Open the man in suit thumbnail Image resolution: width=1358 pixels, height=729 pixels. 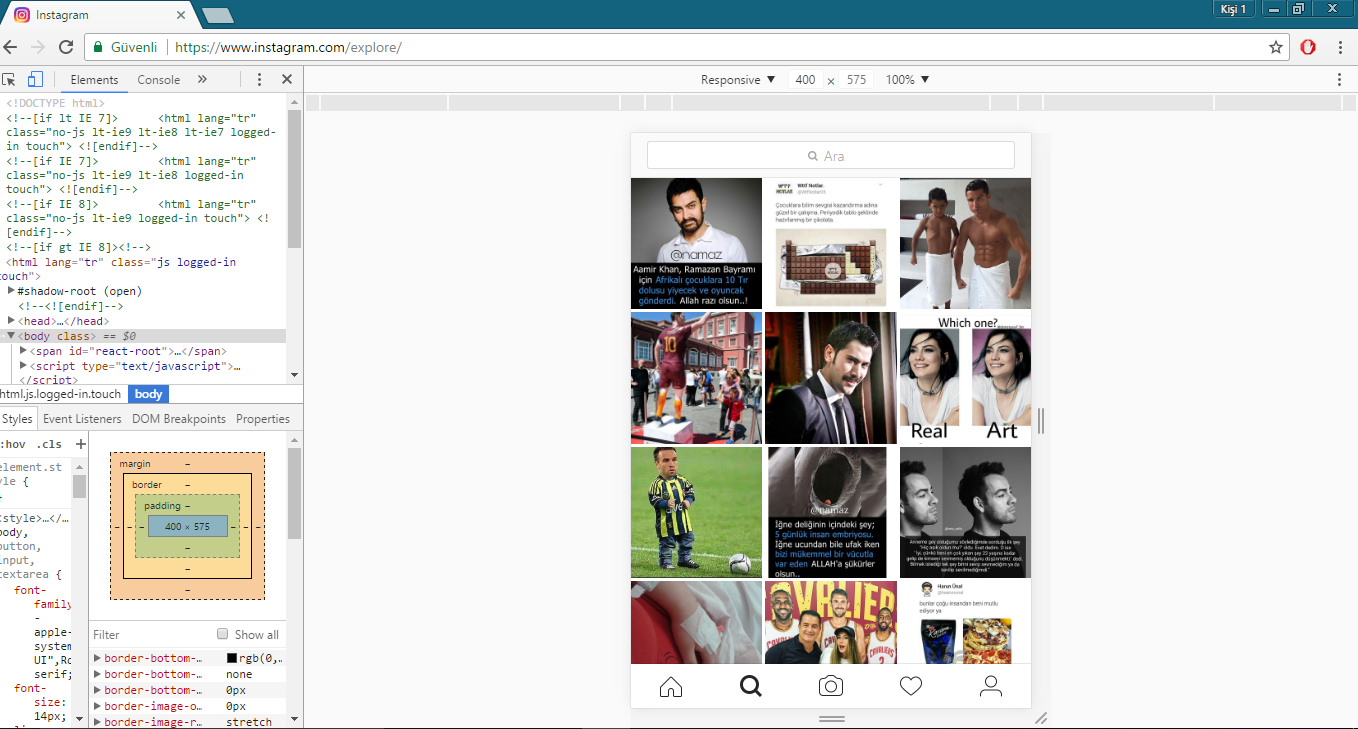pos(831,378)
